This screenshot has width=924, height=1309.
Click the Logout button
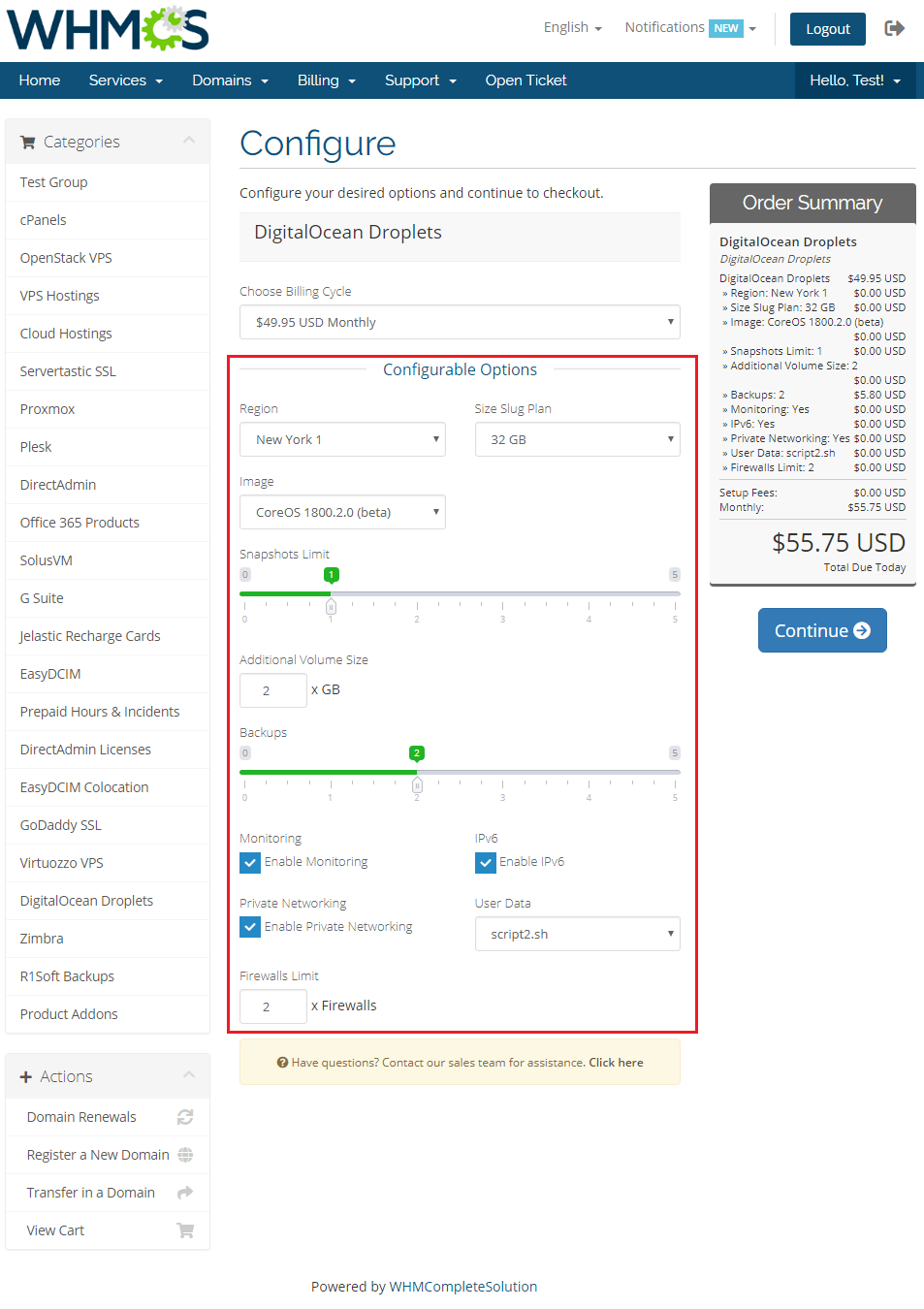(x=828, y=29)
